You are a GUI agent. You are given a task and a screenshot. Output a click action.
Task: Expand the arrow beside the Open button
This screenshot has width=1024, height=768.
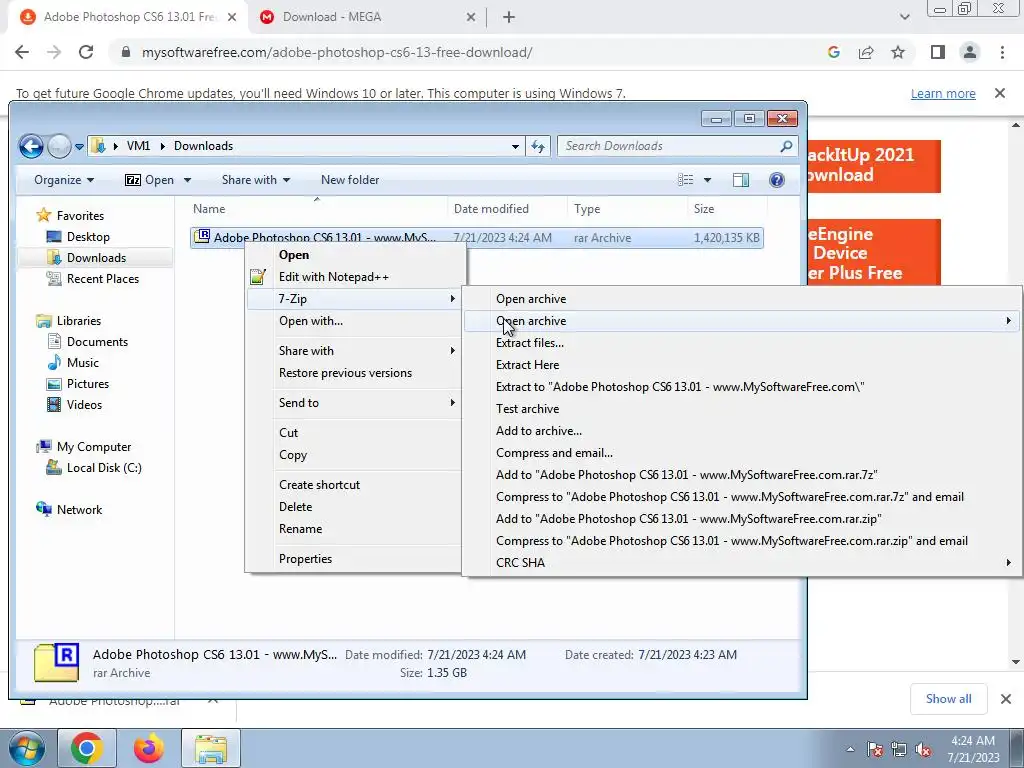[x=187, y=180]
